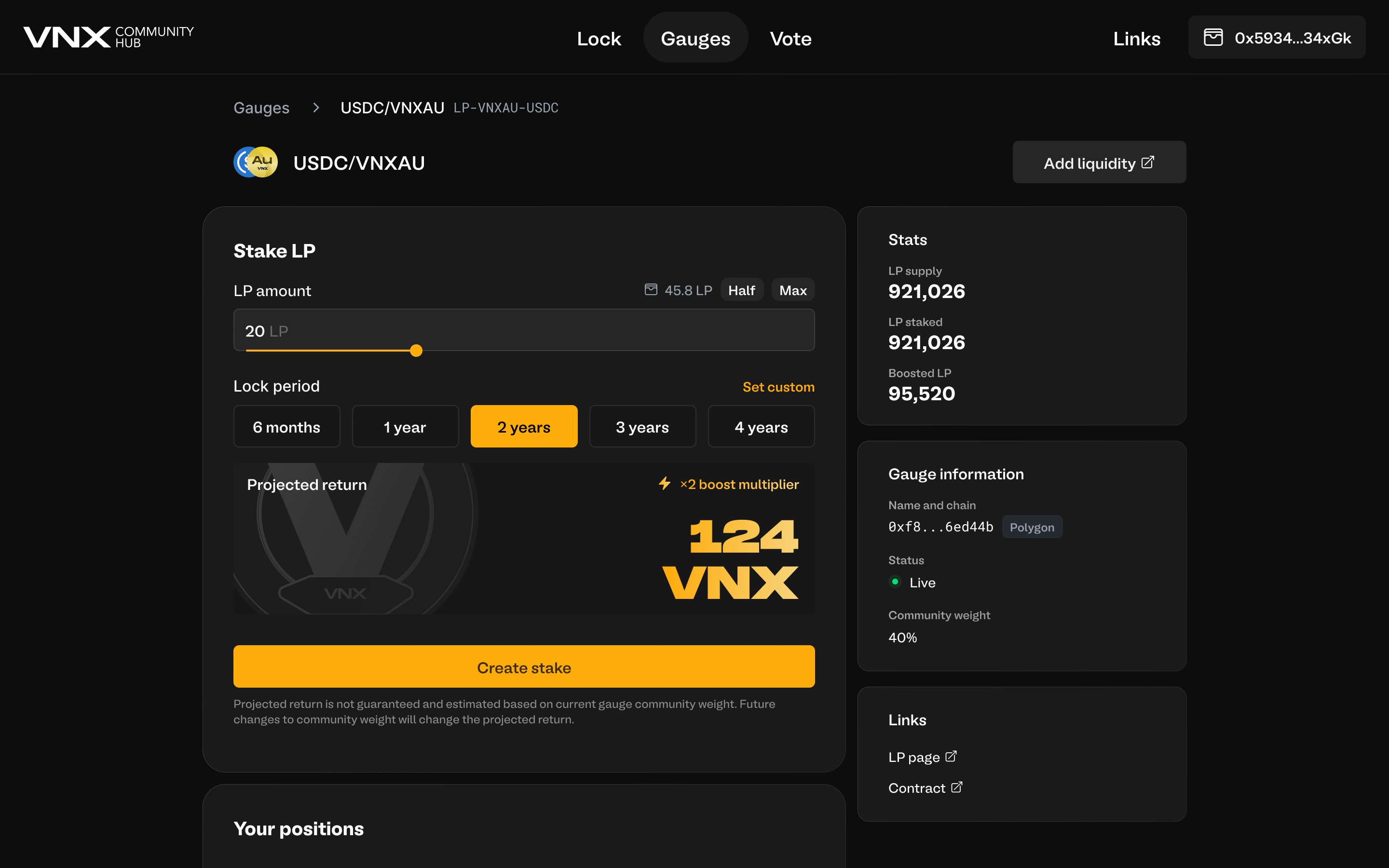The height and width of the screenshot is (868, 1389).
Task: Open Set custom lock period
Action: point(778,387)
